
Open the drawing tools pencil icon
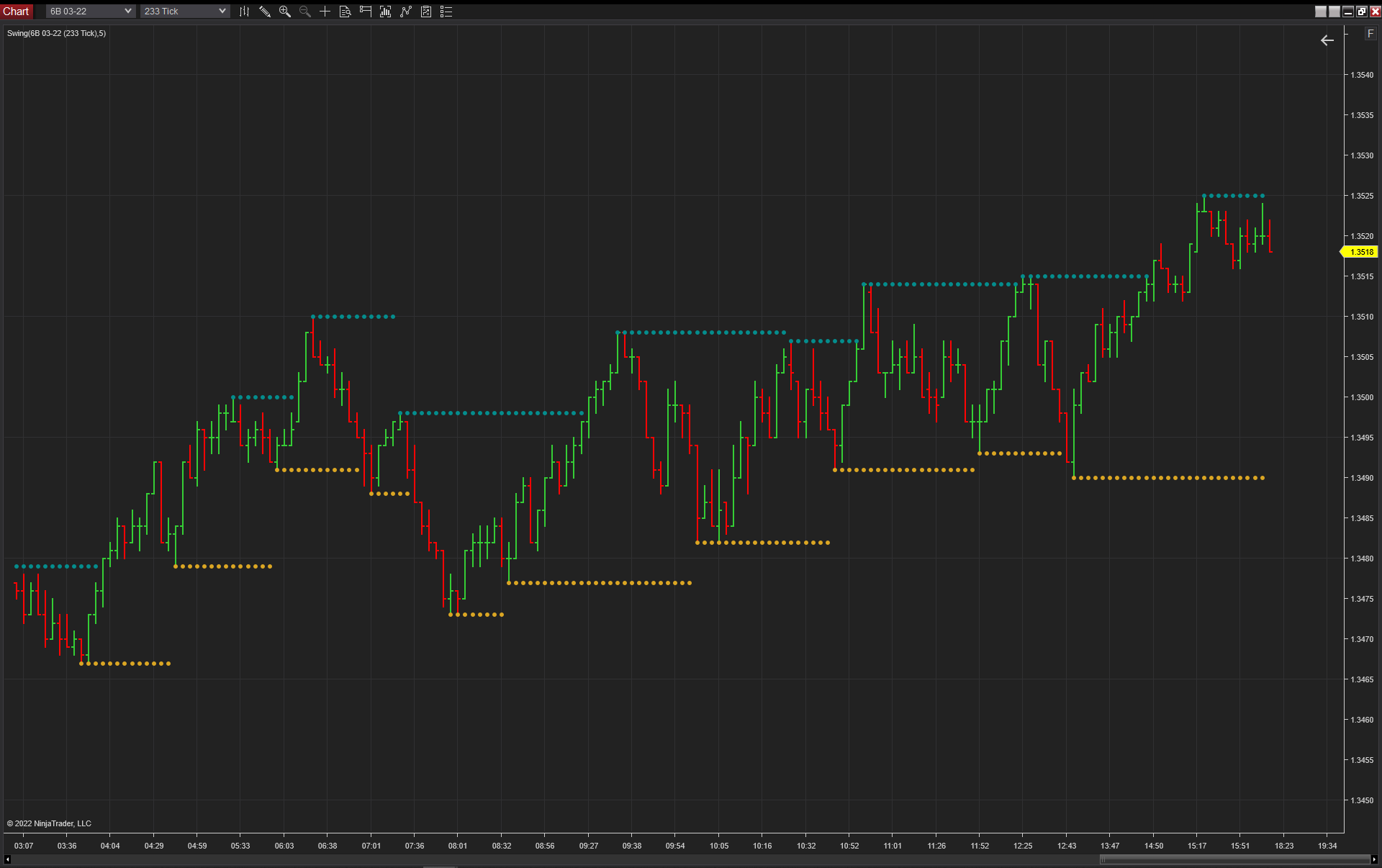point(265,12)
